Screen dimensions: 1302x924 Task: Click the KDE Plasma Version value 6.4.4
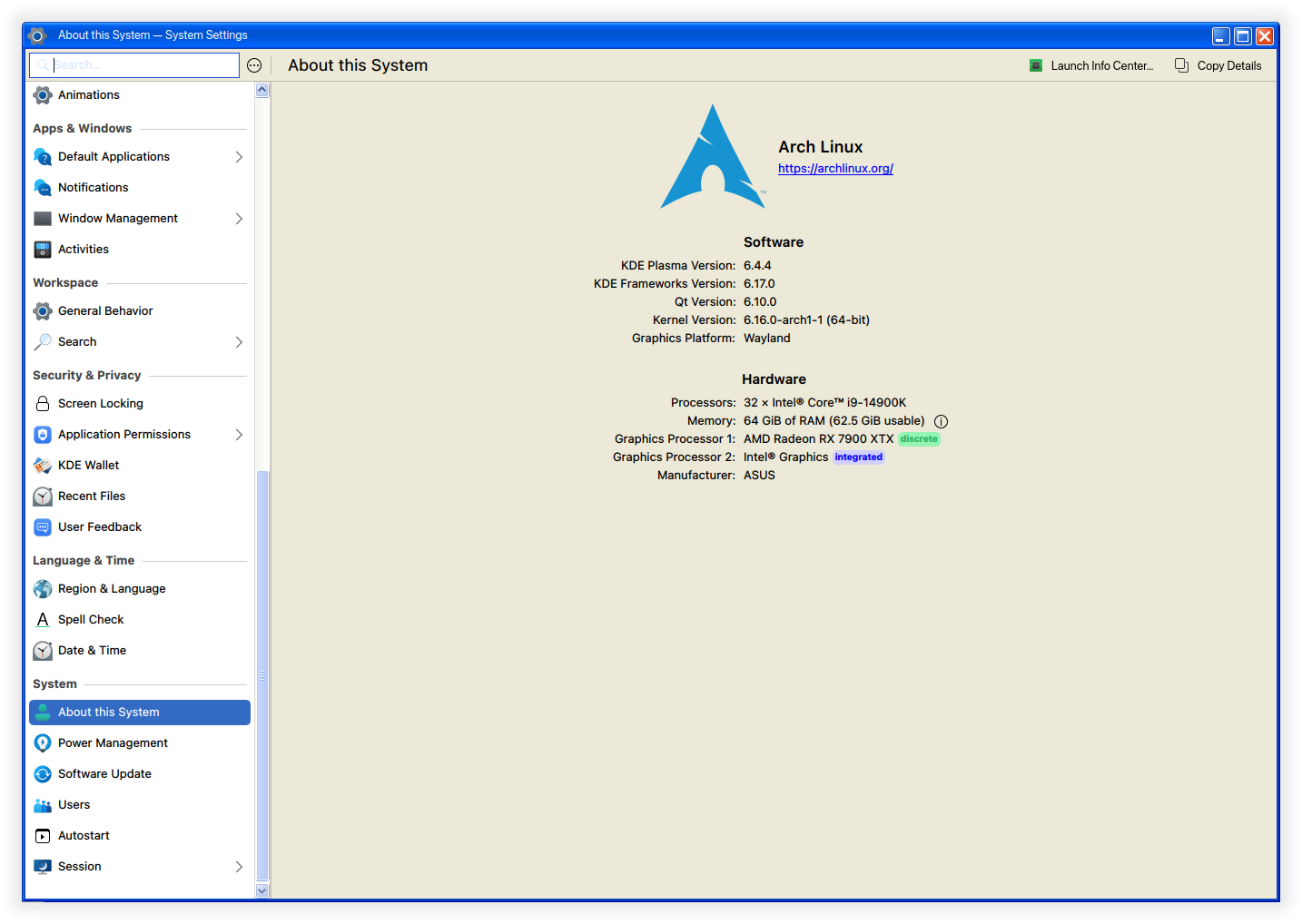point(757,266)
